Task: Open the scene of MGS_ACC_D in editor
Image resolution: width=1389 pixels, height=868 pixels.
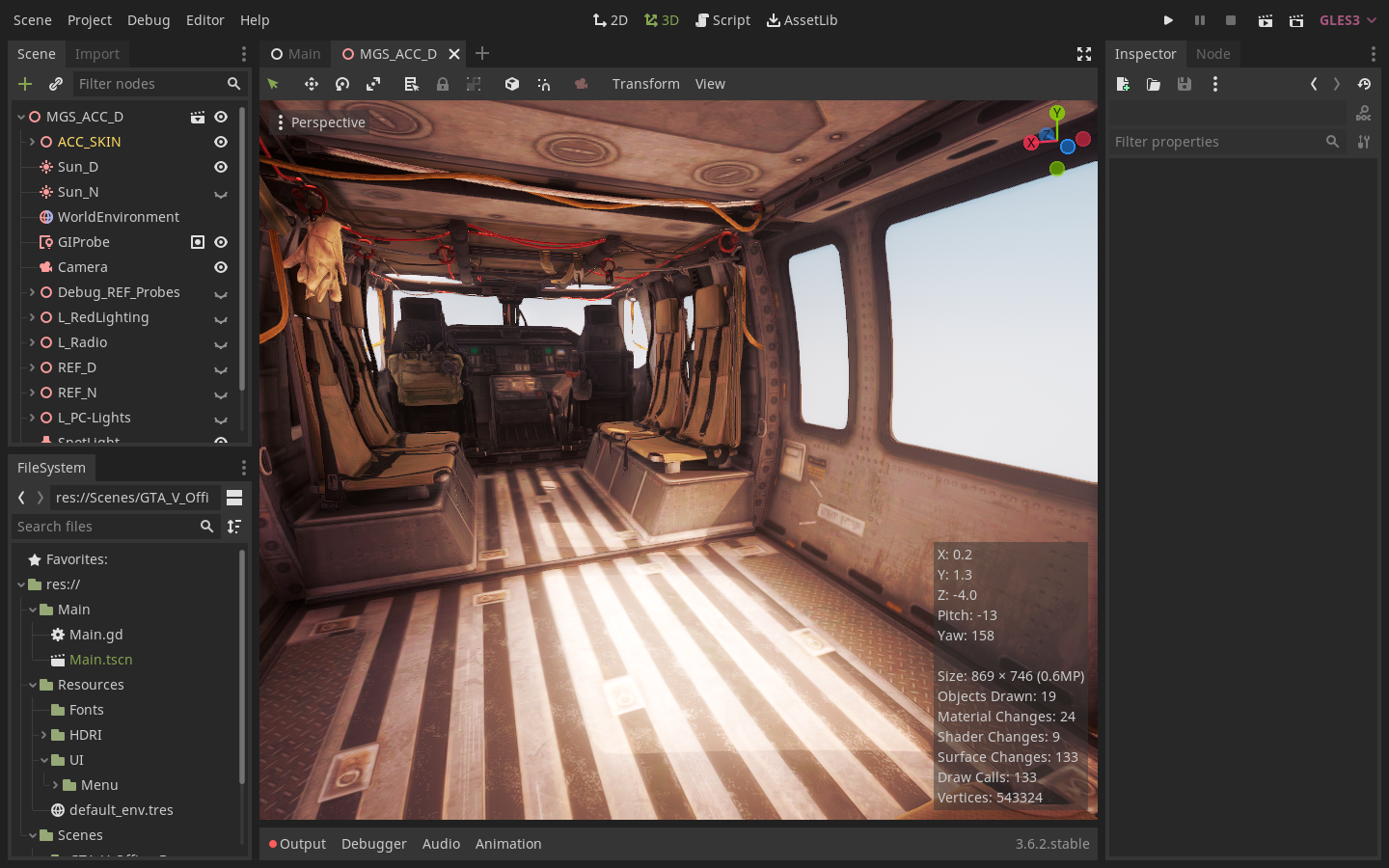Action: coord(198,117)
